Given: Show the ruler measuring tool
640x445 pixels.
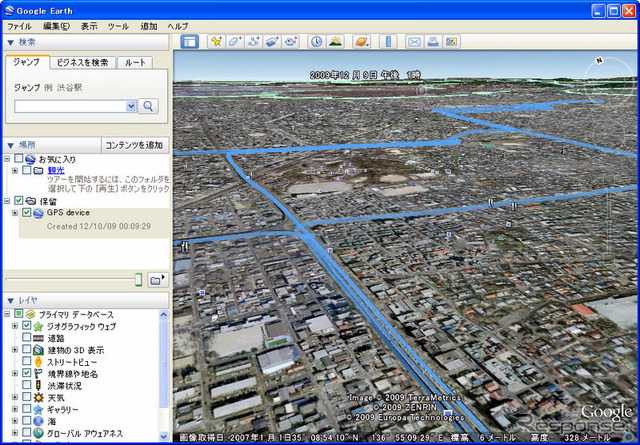Looking at the screenshot, I should [388, 42].
